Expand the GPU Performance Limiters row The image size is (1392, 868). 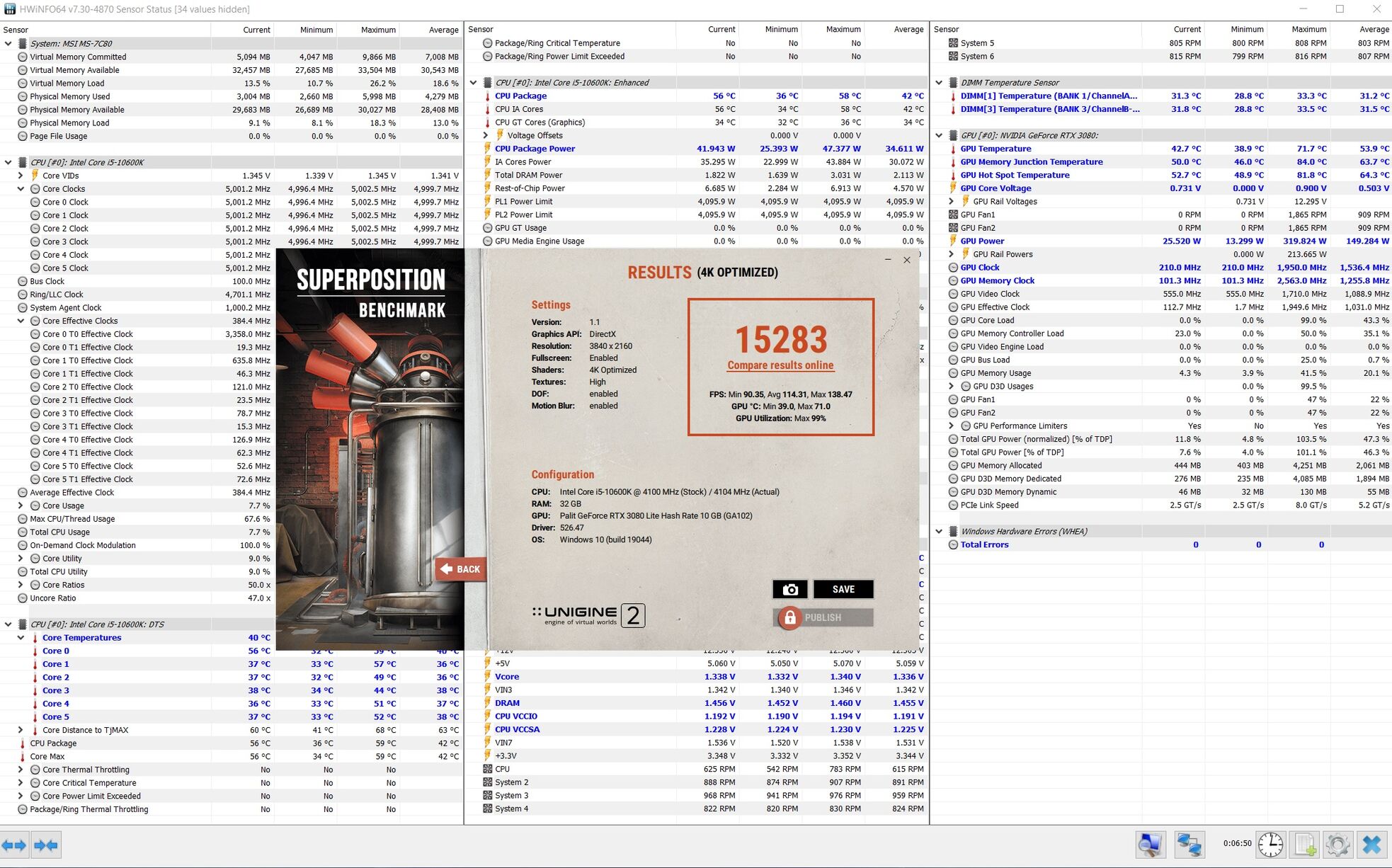tap(952, 426)
